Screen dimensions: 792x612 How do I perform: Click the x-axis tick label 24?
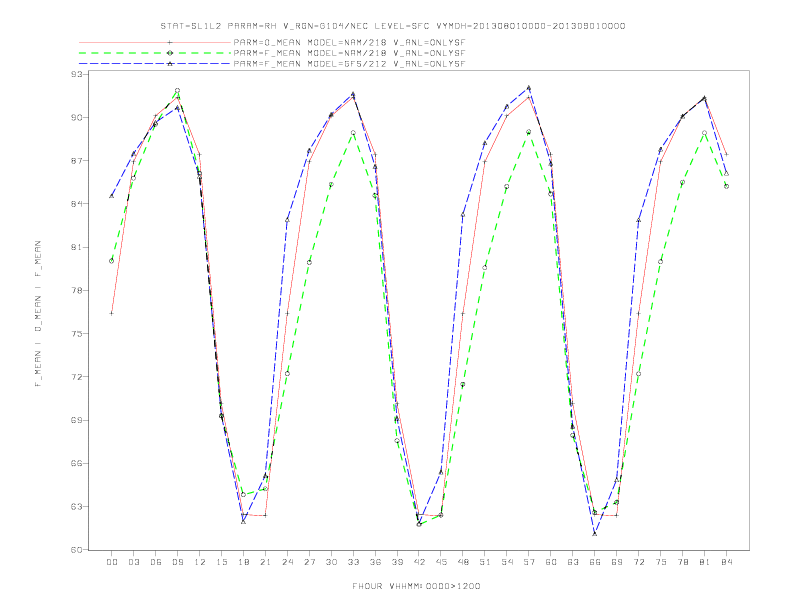[x=287, y=562]
